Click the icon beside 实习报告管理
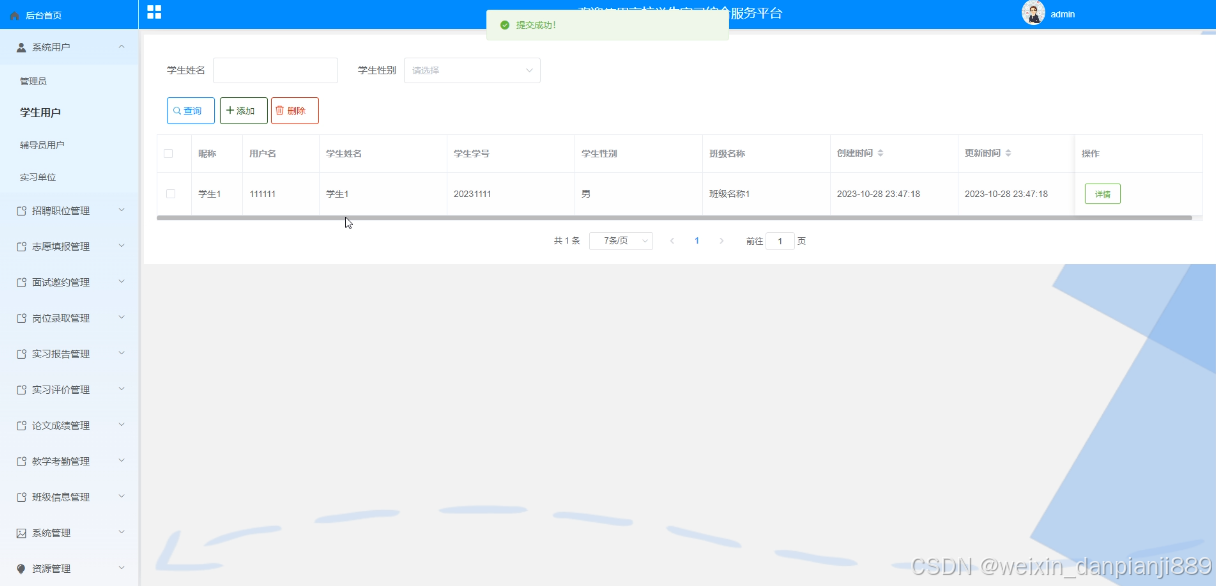This screenshot has width=1216, height=586. [21, 354]
